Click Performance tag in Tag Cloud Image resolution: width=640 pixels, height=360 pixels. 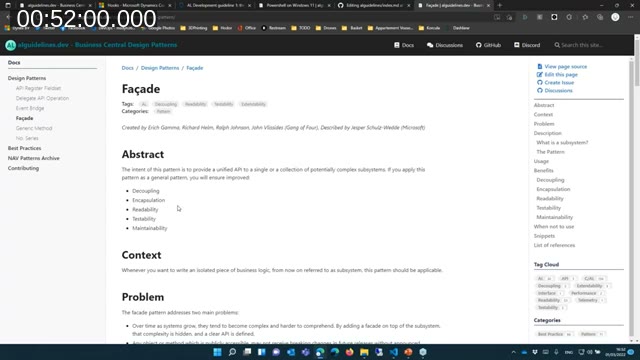(587, 293)
